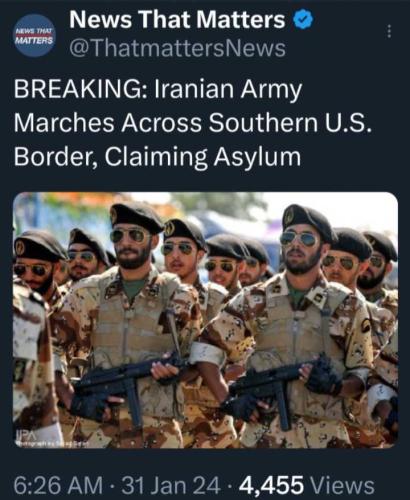This screenshot has height=500, width=410.
Task: Open the 4,455 view count number
Action: (x=271, y=485)
